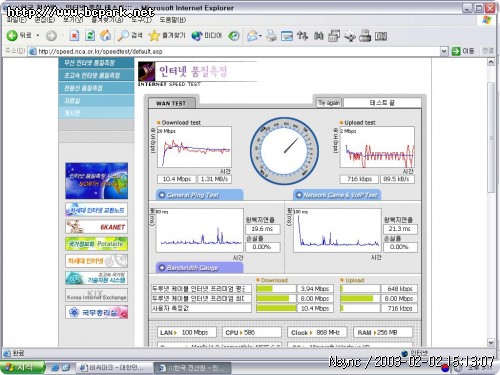Go to the Home page icon
Screen dimensions: 500x375
(x=106, y=35)
